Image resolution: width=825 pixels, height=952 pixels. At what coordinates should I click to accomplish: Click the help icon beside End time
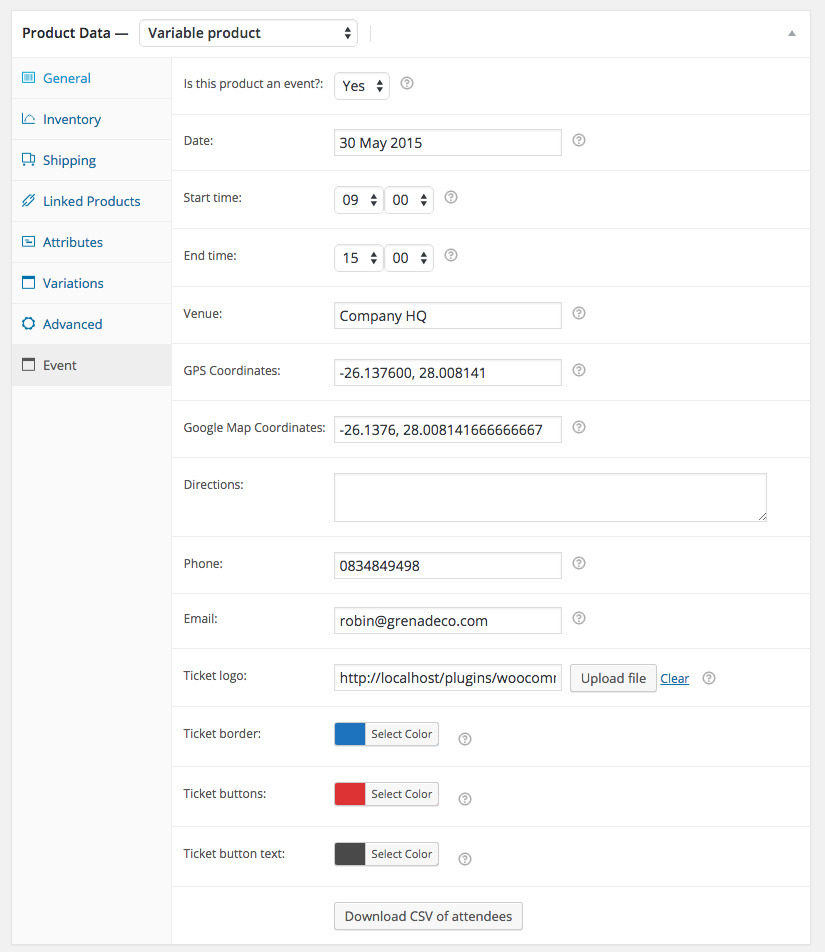[x=451, y=256]
